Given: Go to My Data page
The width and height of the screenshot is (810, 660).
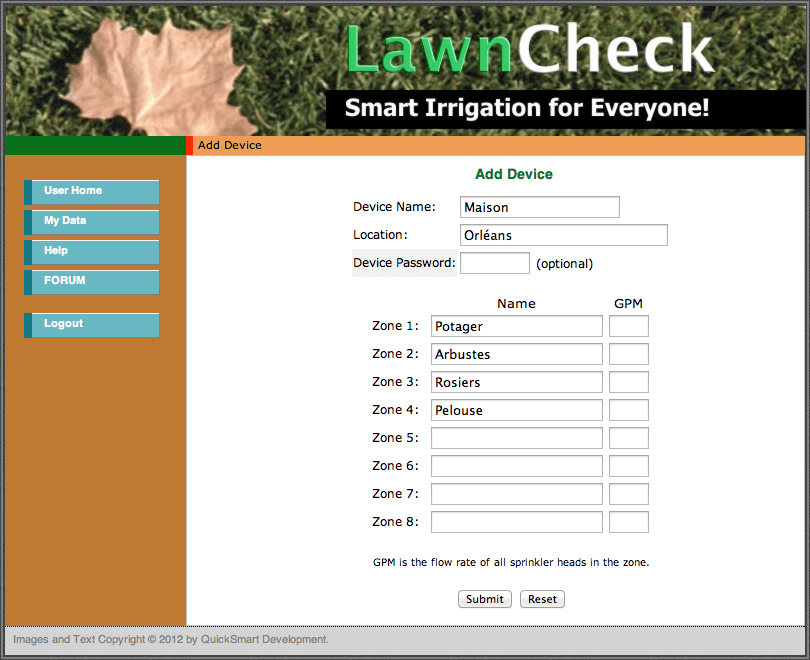Looking at the screenshot, I should (x=91, y=222).
